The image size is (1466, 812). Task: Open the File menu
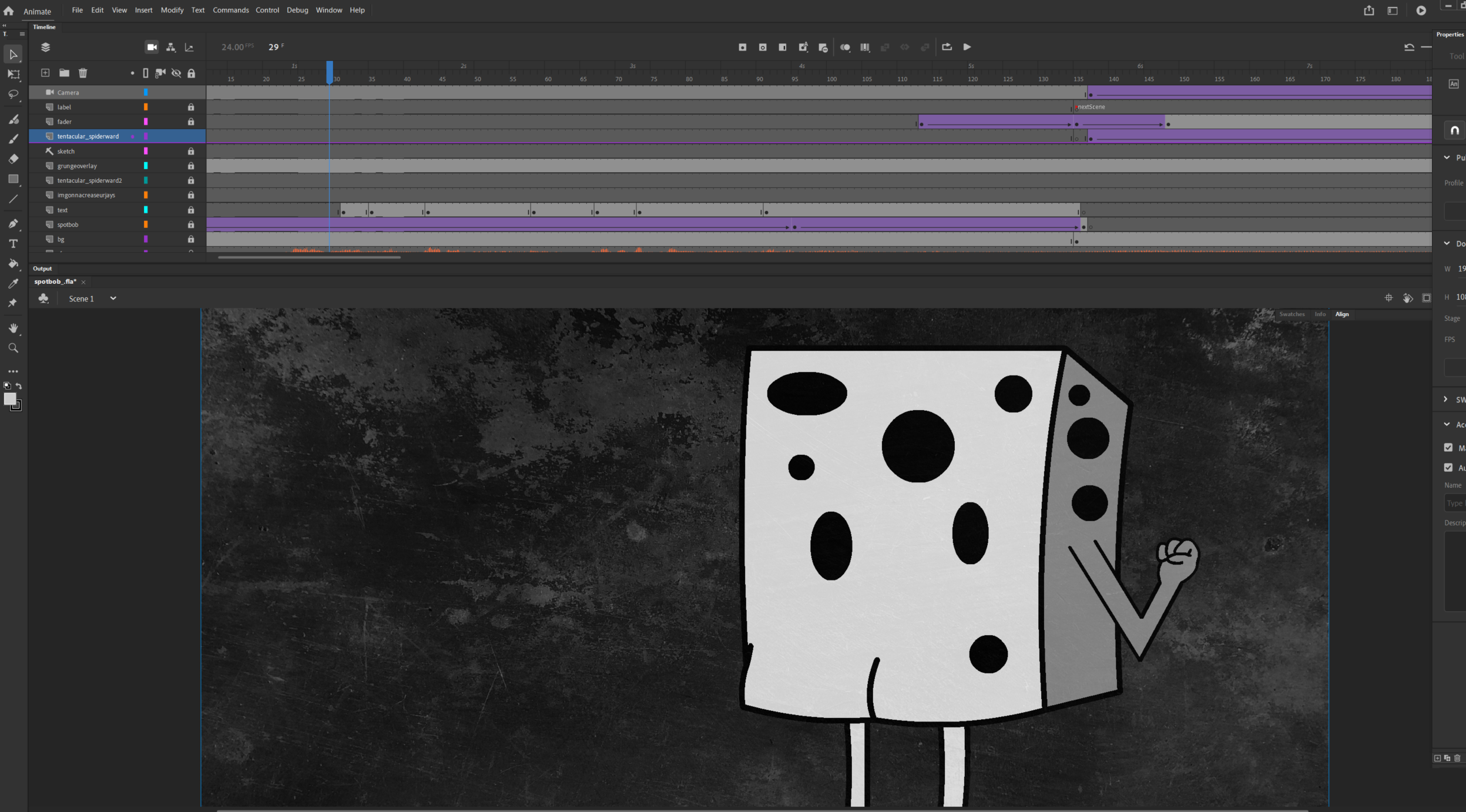tap(77, 10)
